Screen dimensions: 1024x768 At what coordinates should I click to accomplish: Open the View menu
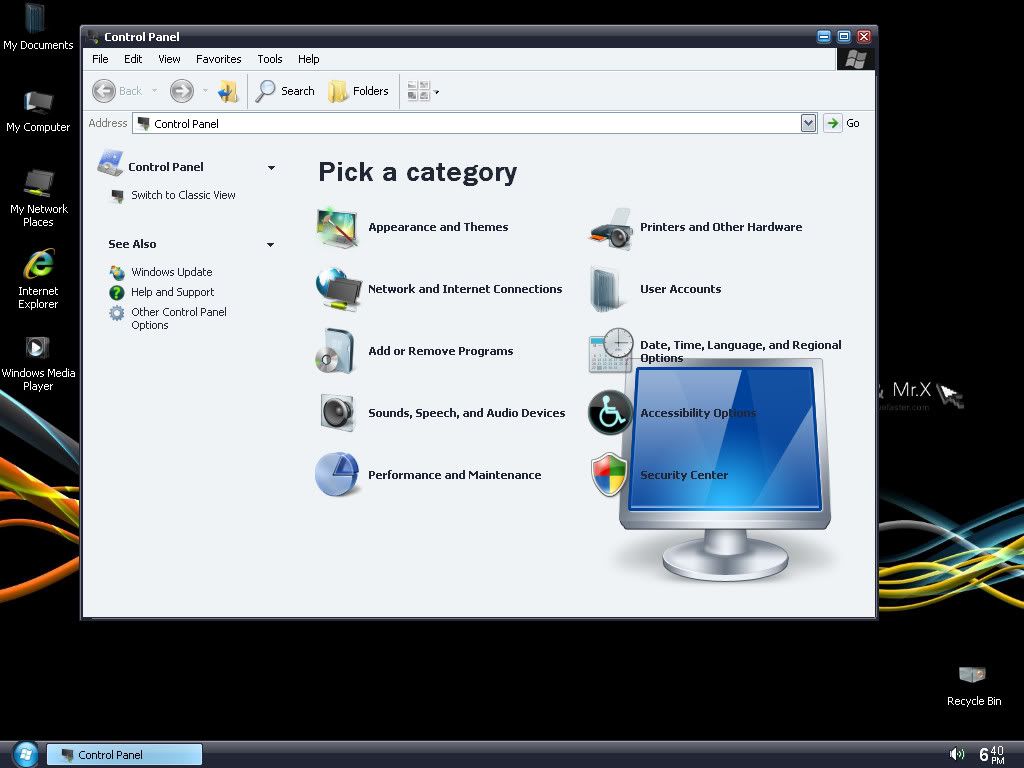click(x=169, y=59)
